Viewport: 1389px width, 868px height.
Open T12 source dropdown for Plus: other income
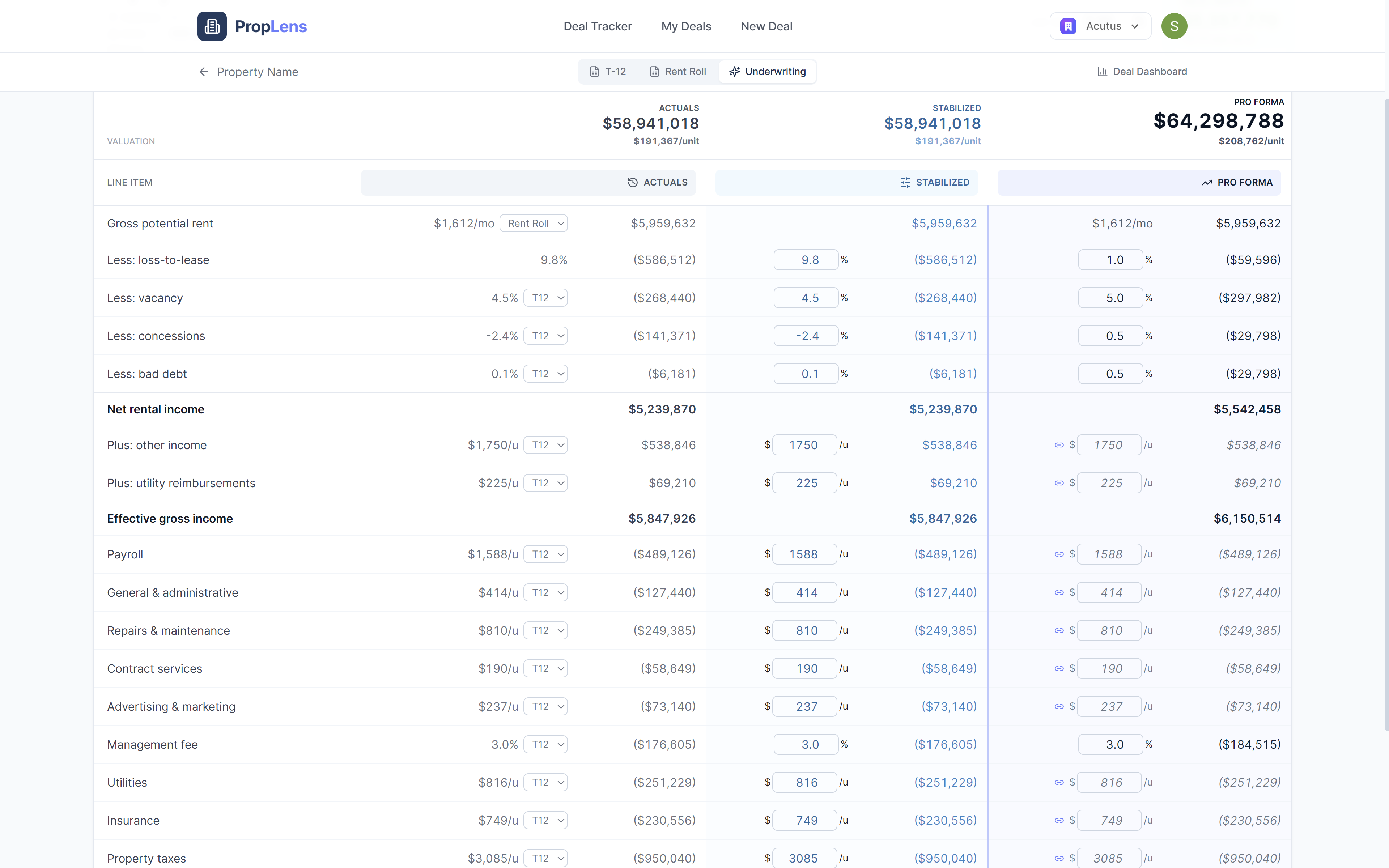pyautogui.click(x=545, y=445)
